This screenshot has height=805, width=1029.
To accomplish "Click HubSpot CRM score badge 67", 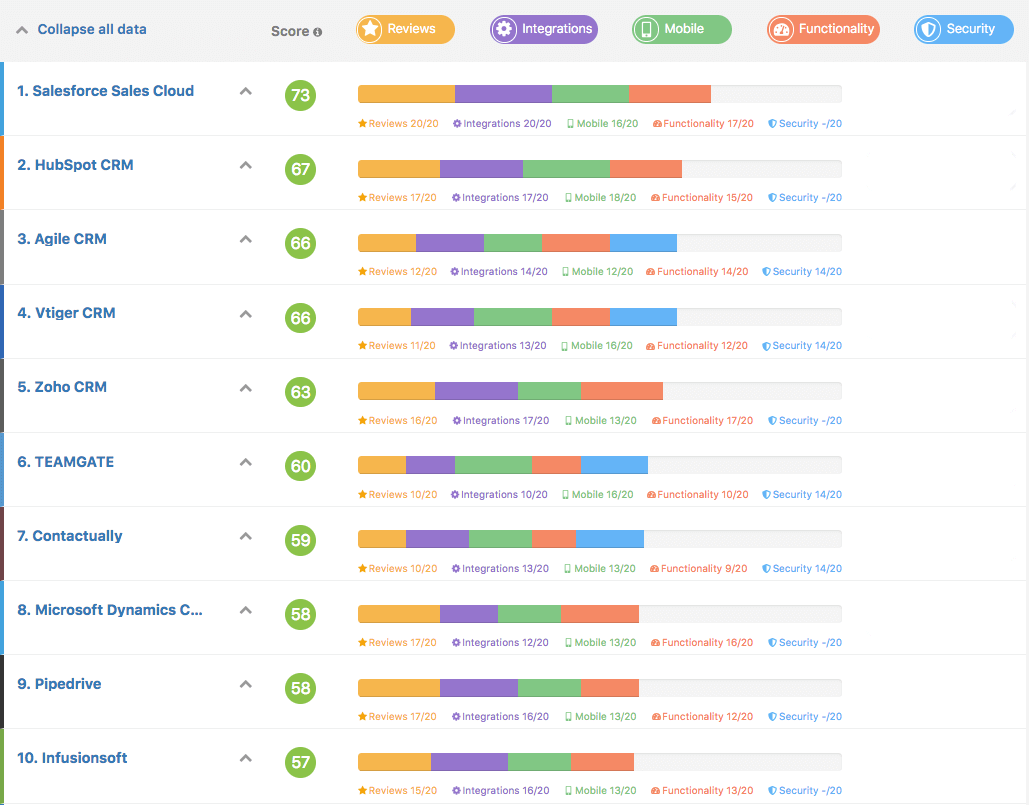I will coord(301,169).
